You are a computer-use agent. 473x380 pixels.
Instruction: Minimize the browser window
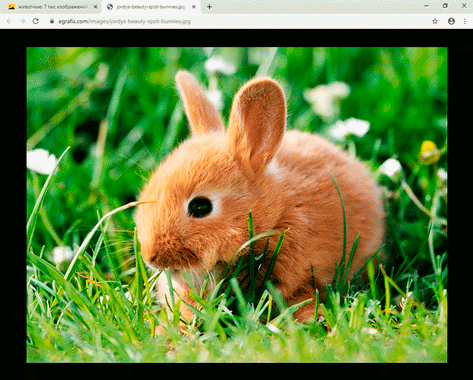(426, 6)
